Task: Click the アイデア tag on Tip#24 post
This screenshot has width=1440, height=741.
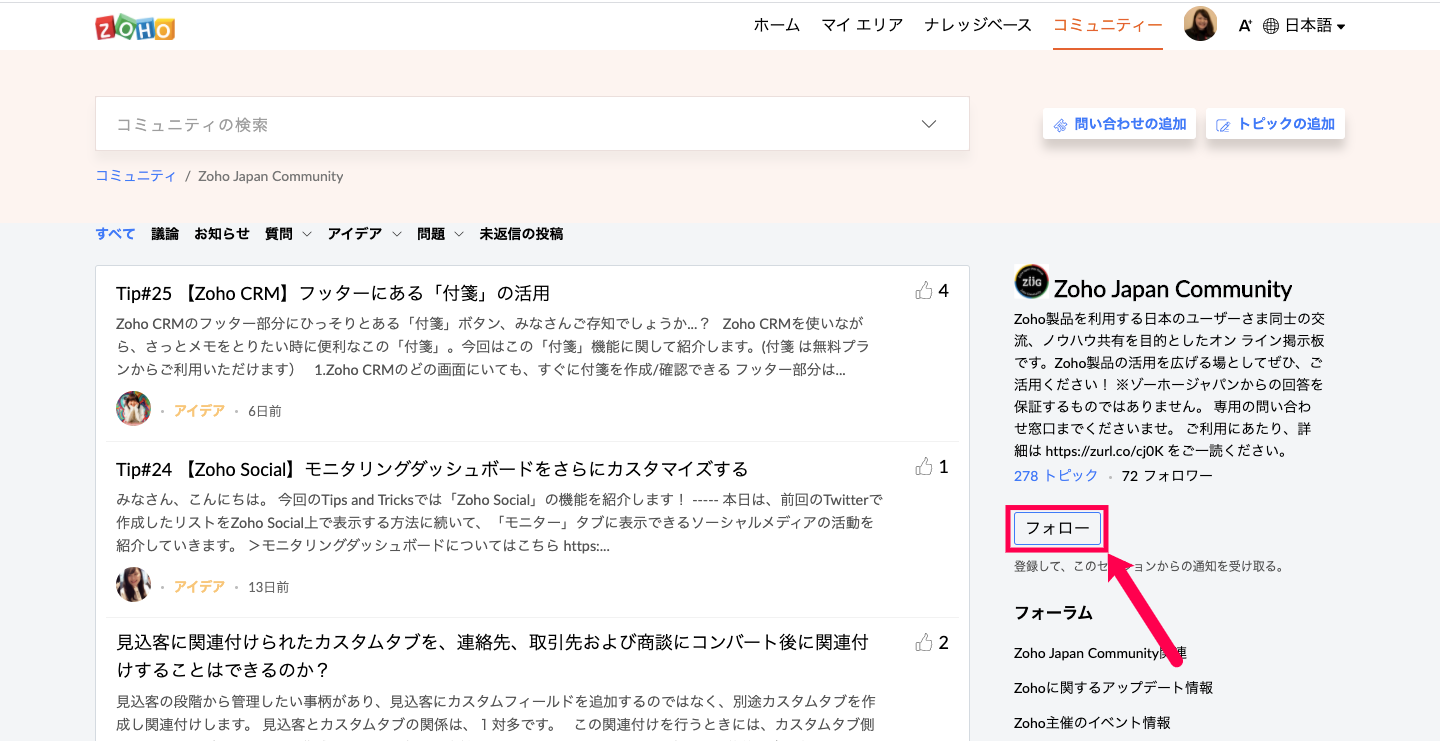Action: (199, 587)
